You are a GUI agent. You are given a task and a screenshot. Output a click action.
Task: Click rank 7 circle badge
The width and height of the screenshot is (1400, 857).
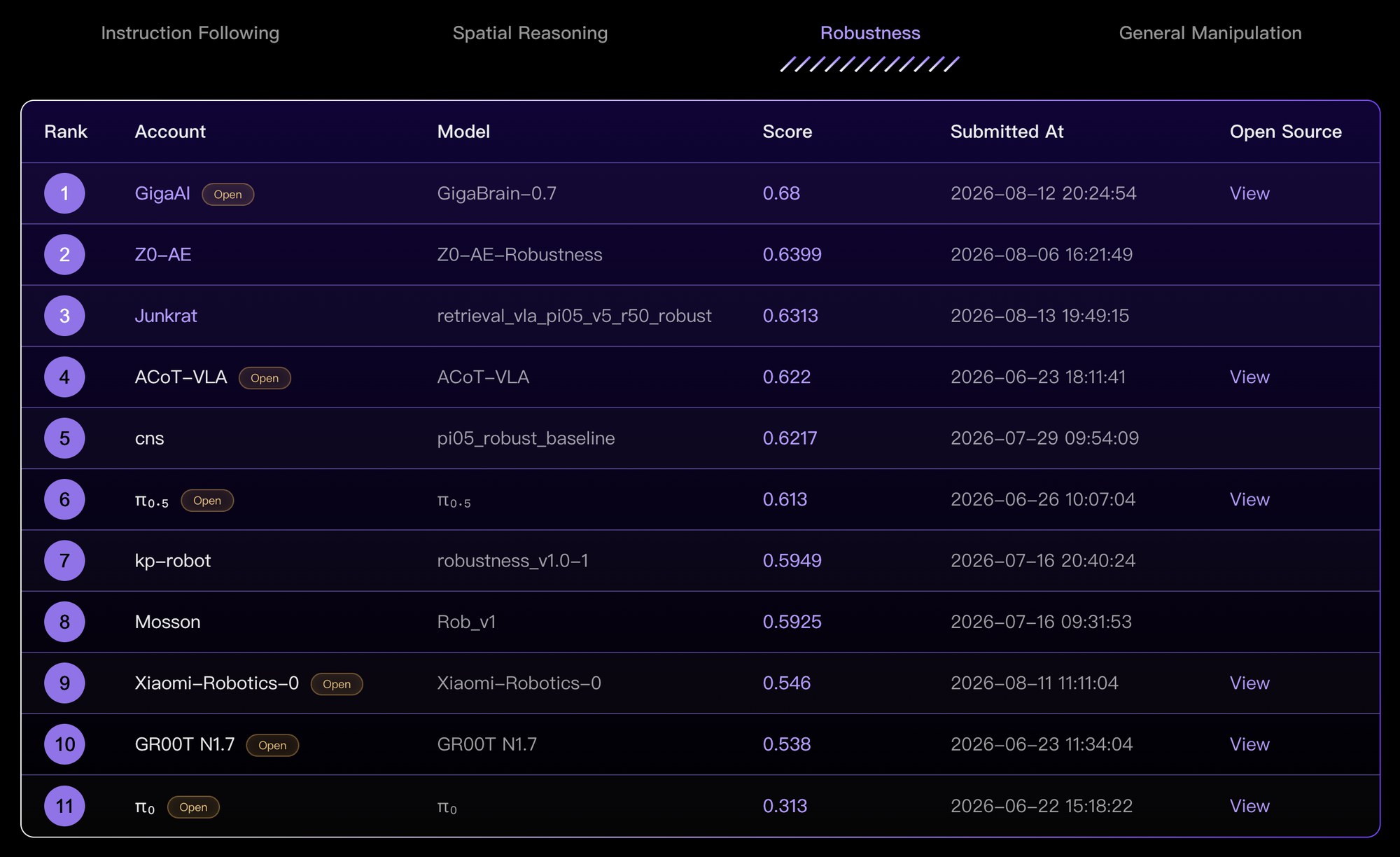point(64,560)
